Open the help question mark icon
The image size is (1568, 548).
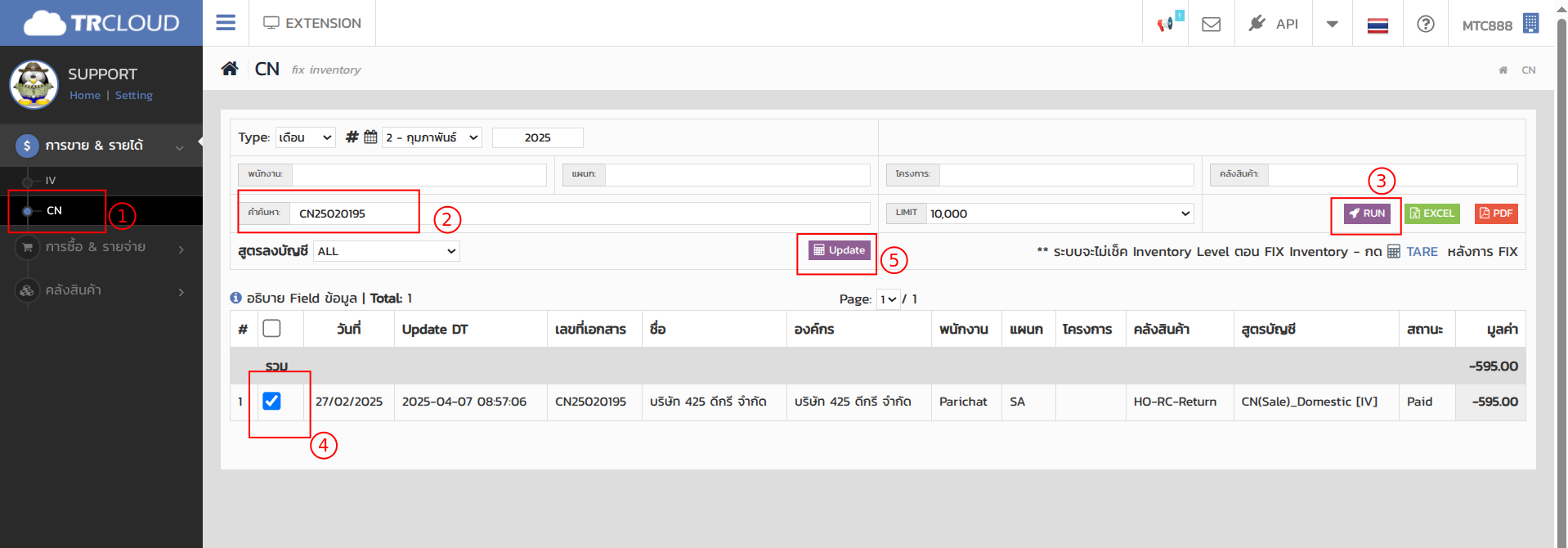[1425, 24]
